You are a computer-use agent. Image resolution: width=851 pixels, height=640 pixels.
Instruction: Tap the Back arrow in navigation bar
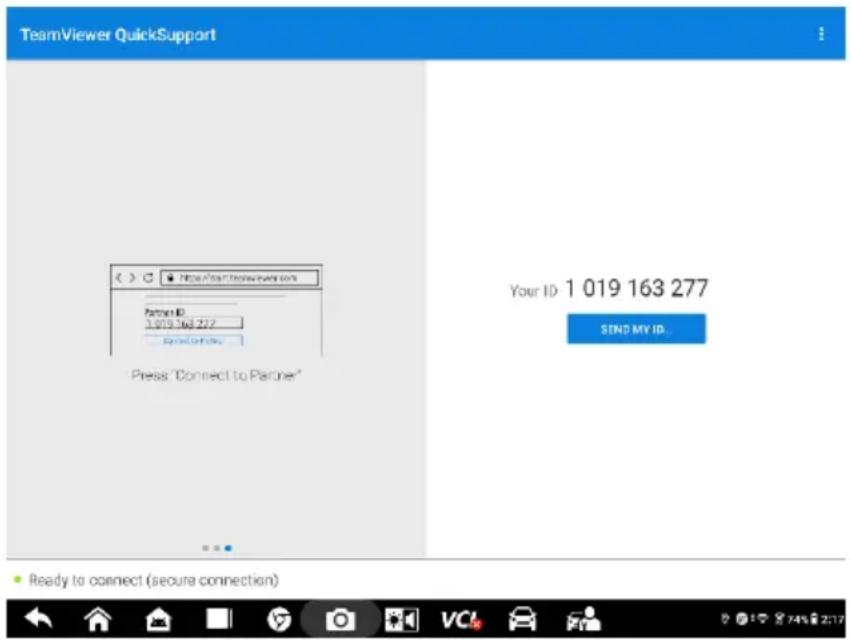39,618
